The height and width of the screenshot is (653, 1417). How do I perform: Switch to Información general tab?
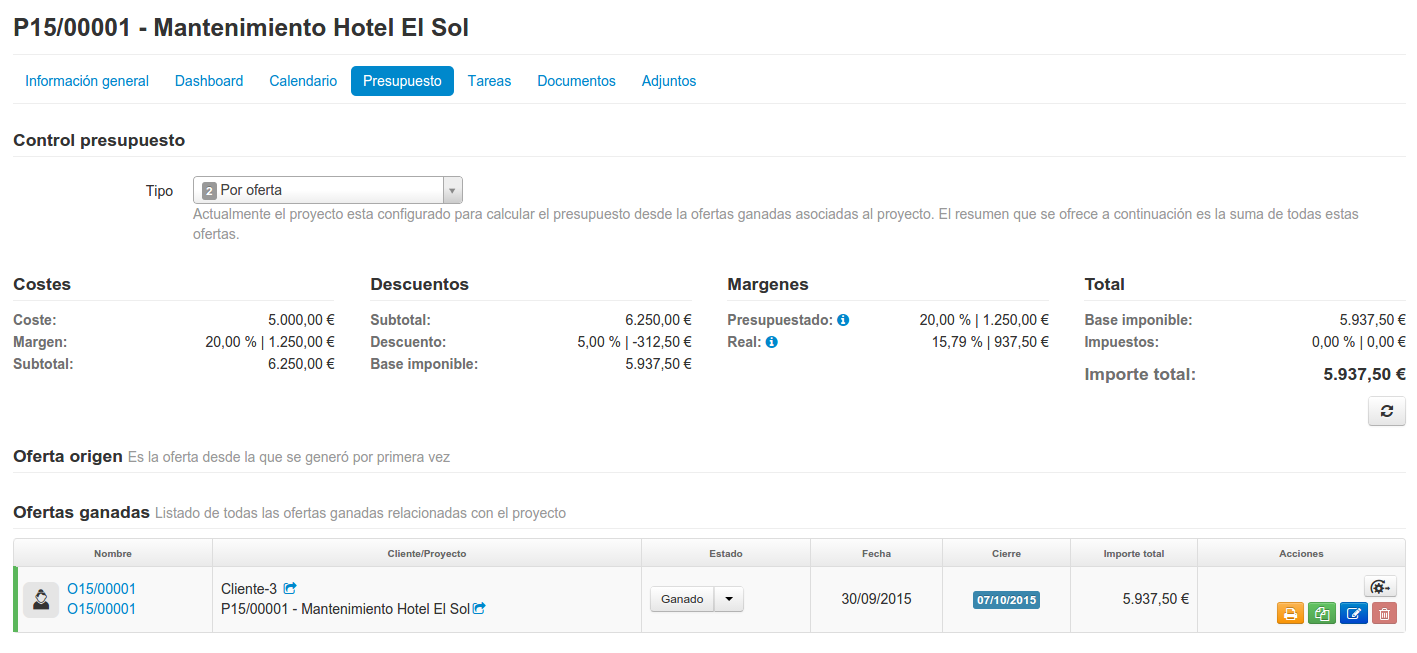87,81
